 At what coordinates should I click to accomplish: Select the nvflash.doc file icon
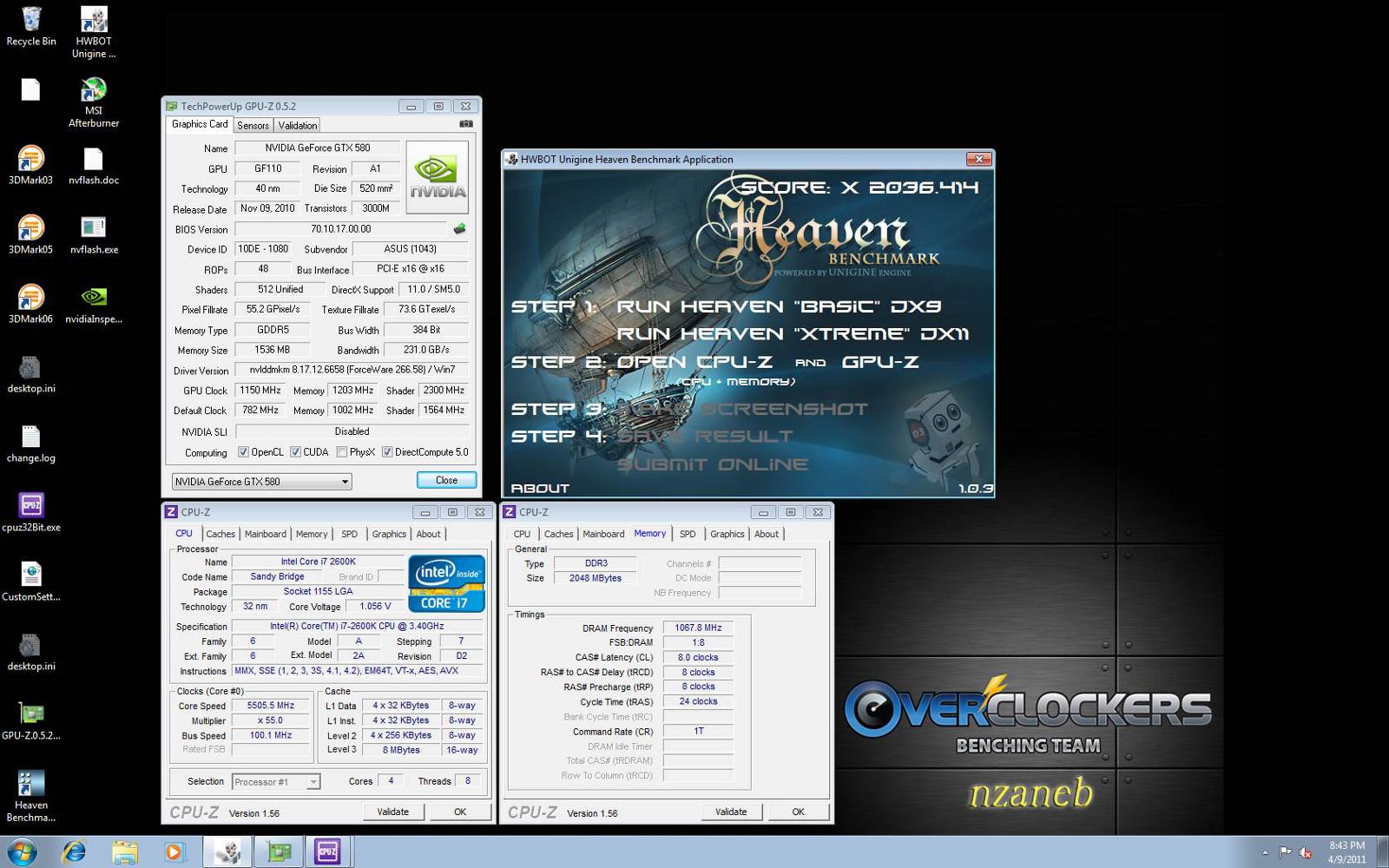[94, 165]
